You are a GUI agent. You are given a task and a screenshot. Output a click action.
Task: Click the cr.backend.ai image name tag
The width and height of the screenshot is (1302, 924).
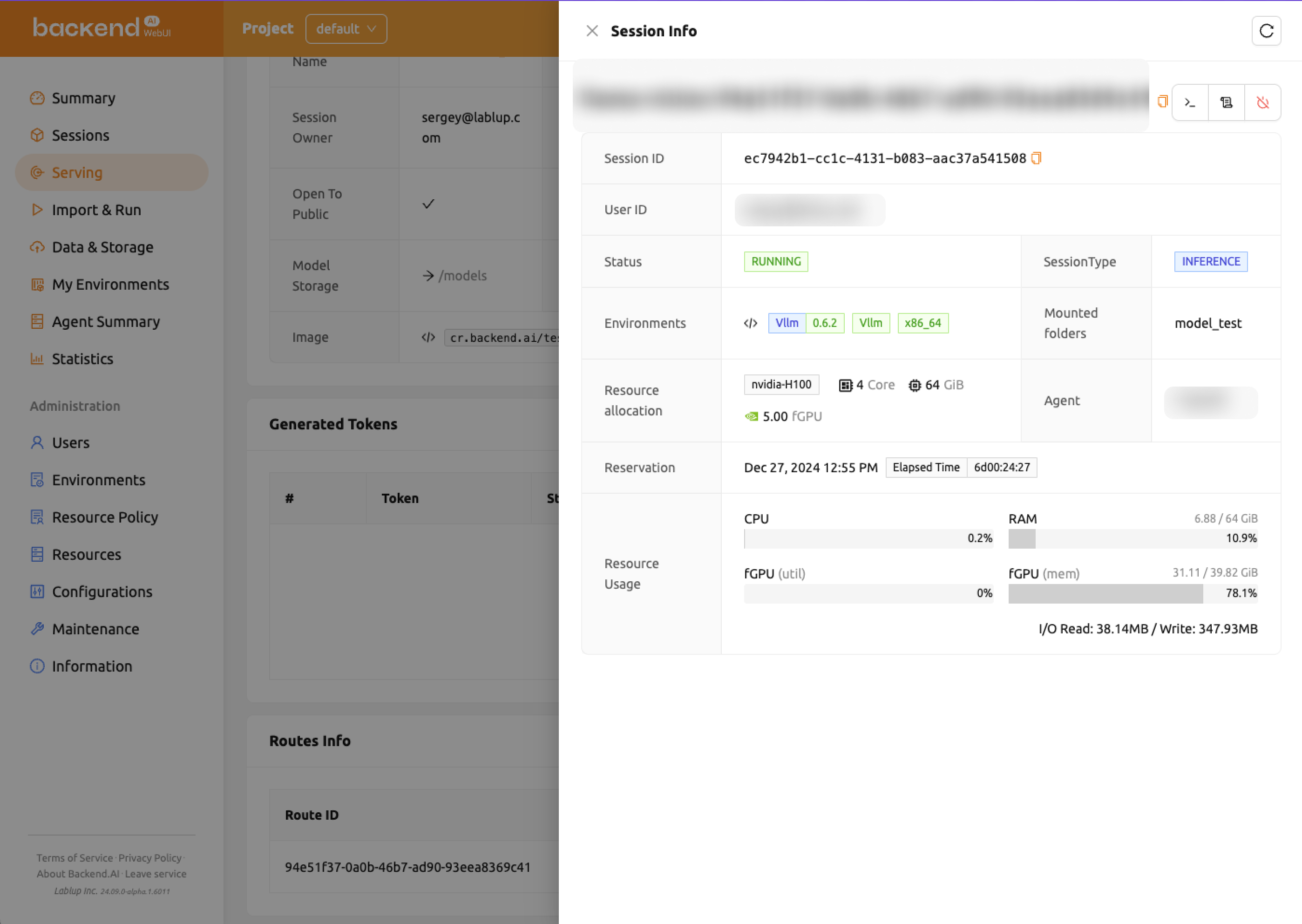pos(502,337)
